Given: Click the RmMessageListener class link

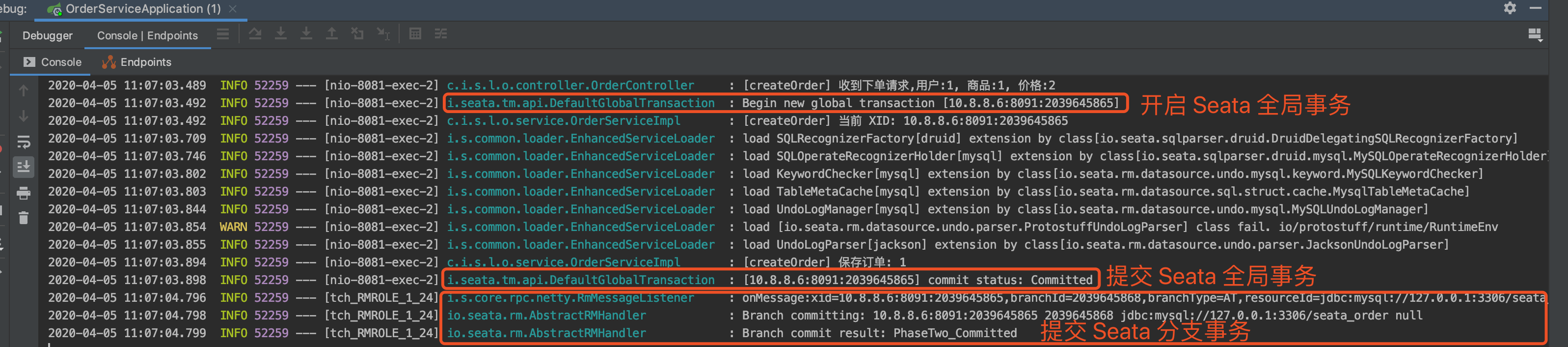Looking at the screenshot, I should pos(570,297).
